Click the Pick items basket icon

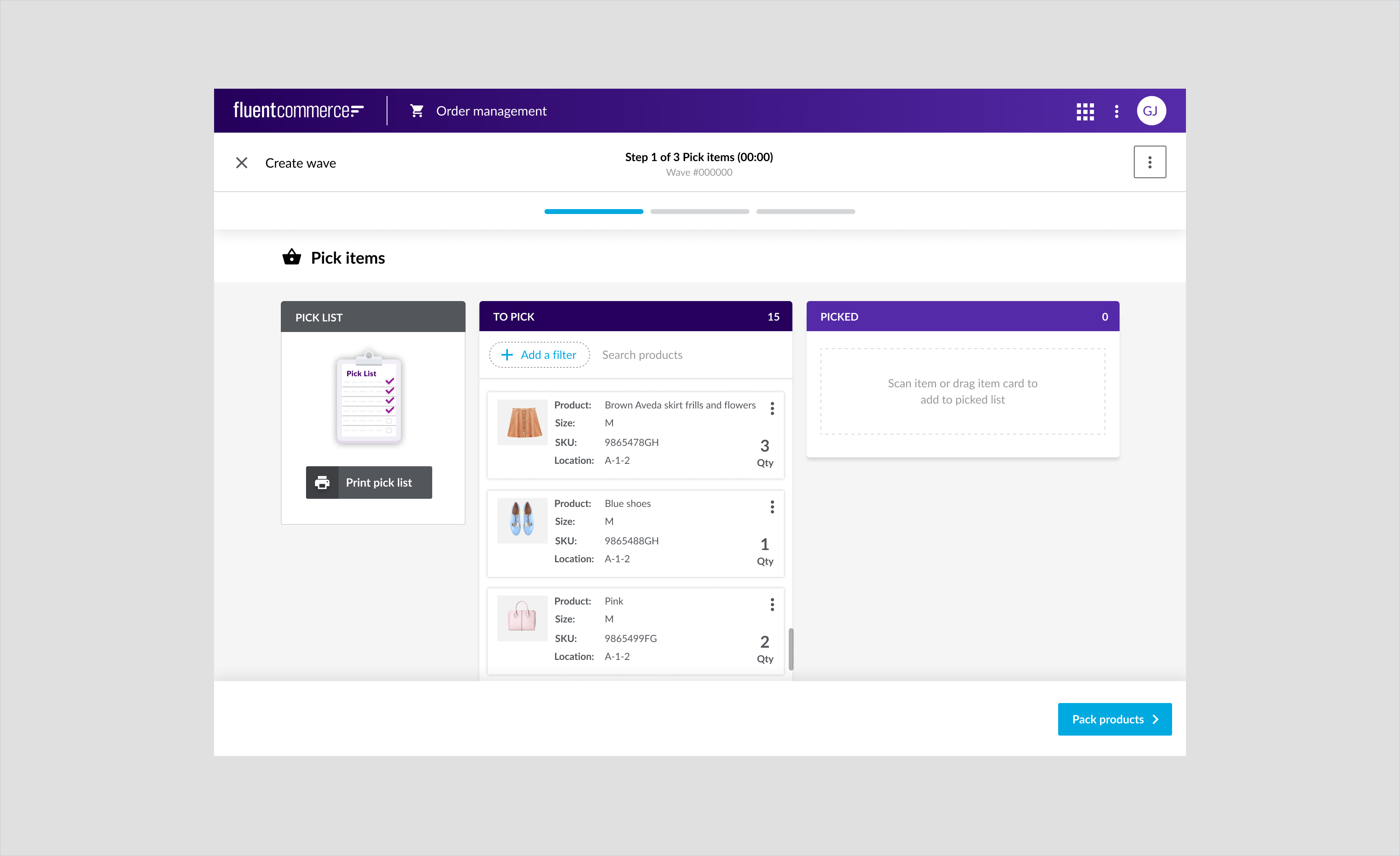point(291,257)
